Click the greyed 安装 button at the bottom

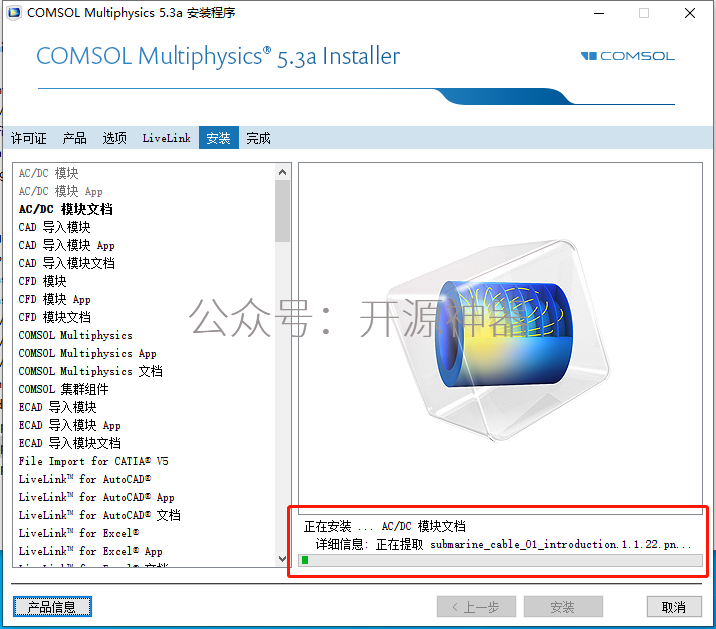tap(563, 607)
